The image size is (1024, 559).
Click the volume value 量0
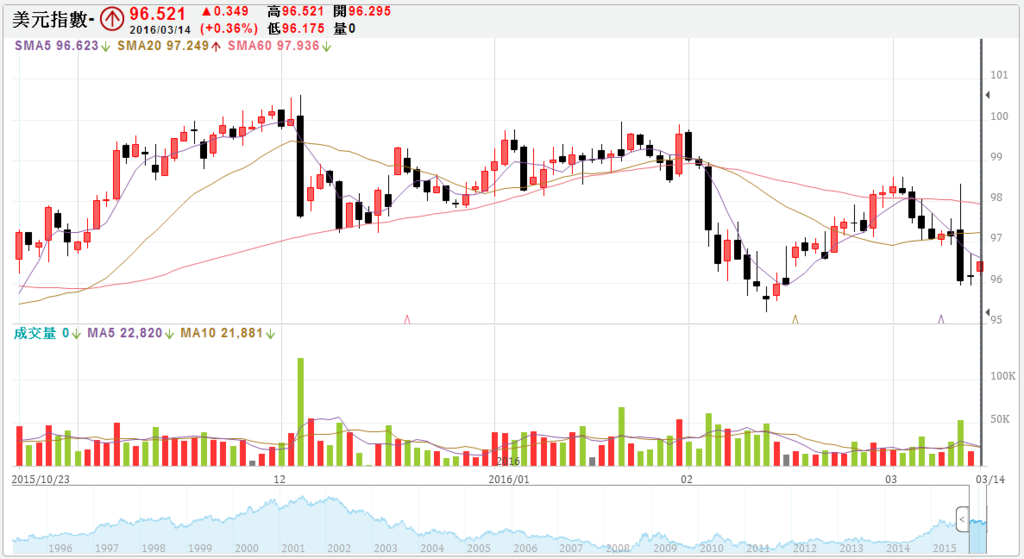click(344, 29)
